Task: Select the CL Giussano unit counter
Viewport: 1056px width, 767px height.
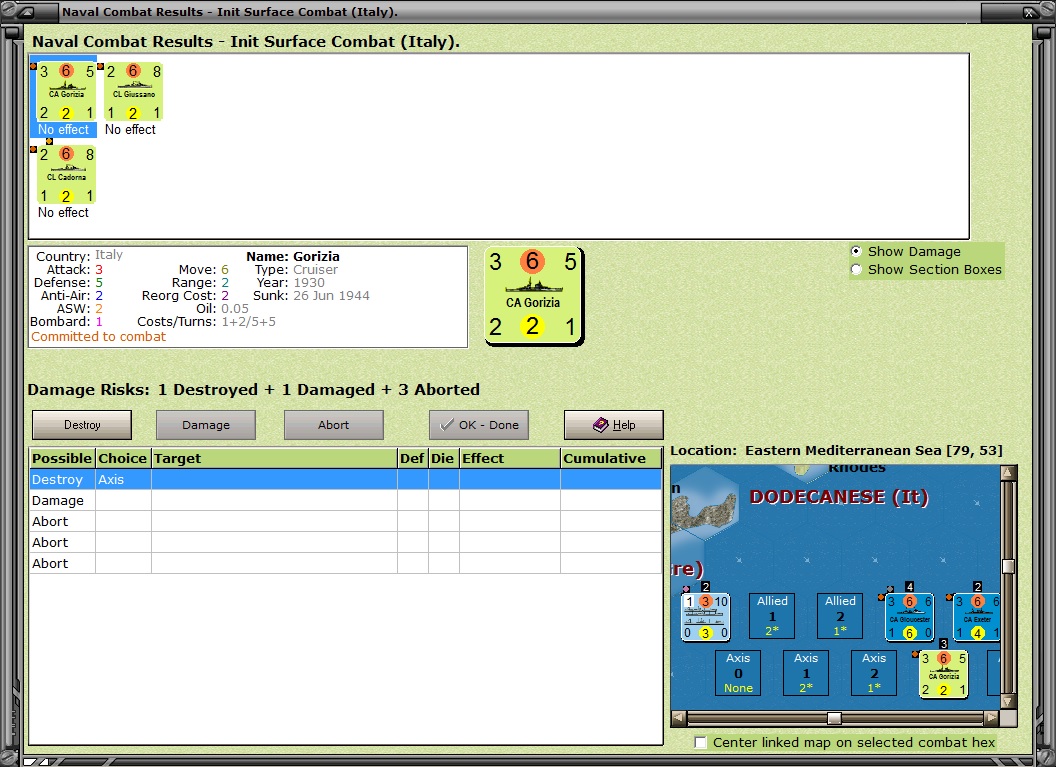Action: [134, 92]
